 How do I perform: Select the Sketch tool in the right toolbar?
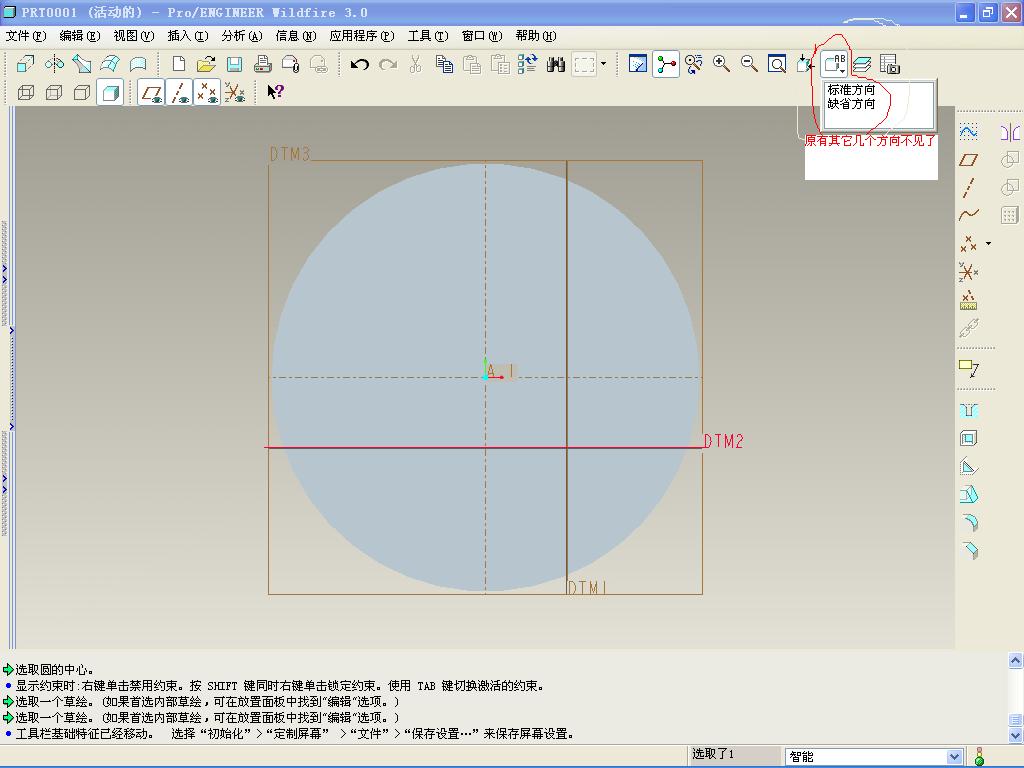point(968,132)
